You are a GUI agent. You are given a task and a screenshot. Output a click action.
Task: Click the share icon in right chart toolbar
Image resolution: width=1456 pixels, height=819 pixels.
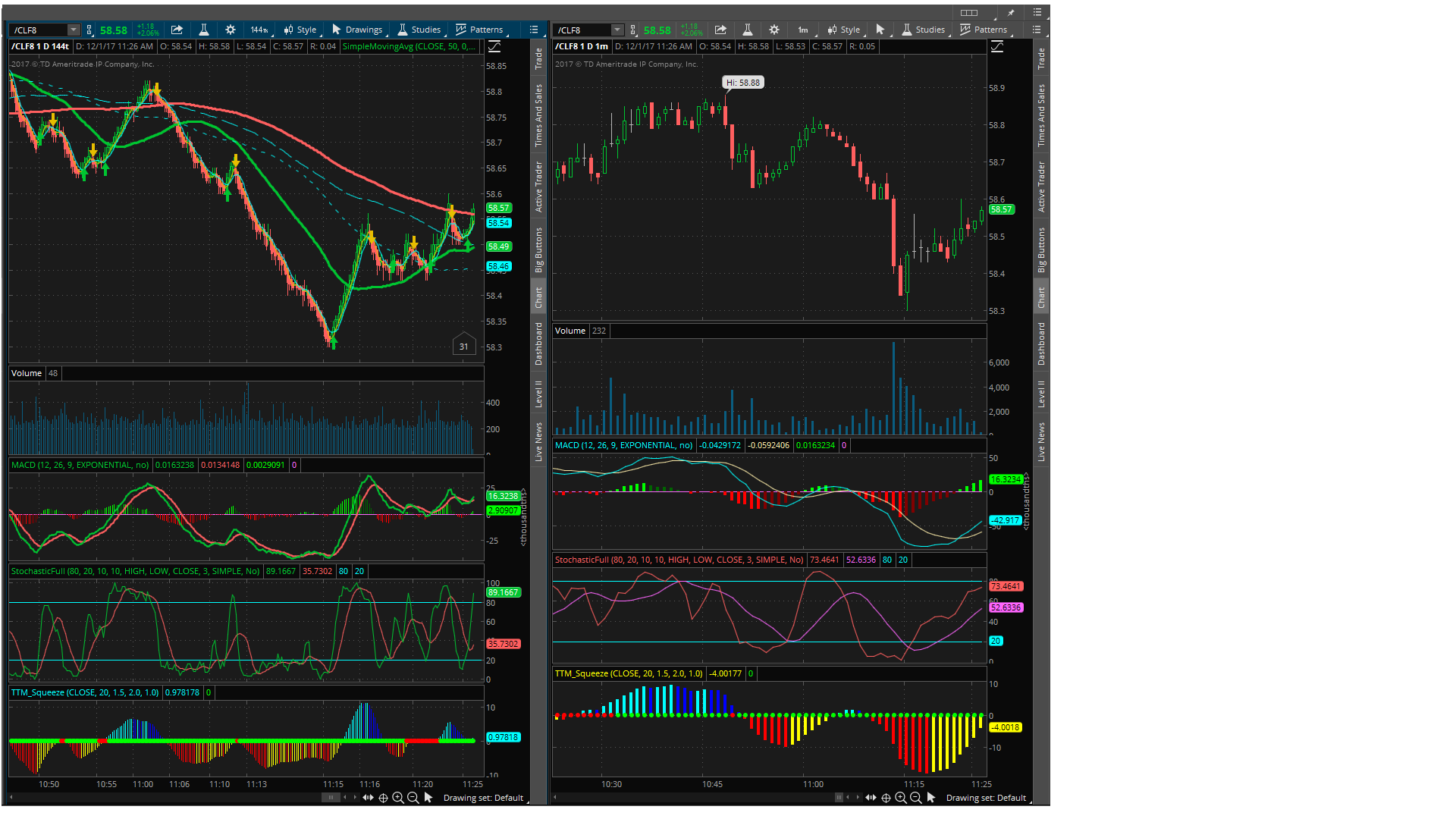coord(720,30)
